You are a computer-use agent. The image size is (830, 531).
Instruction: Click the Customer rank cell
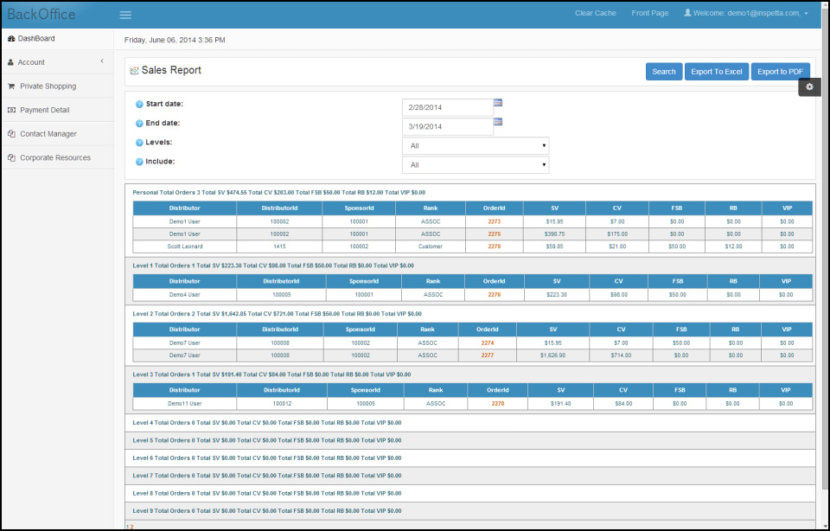pos(430,247)
